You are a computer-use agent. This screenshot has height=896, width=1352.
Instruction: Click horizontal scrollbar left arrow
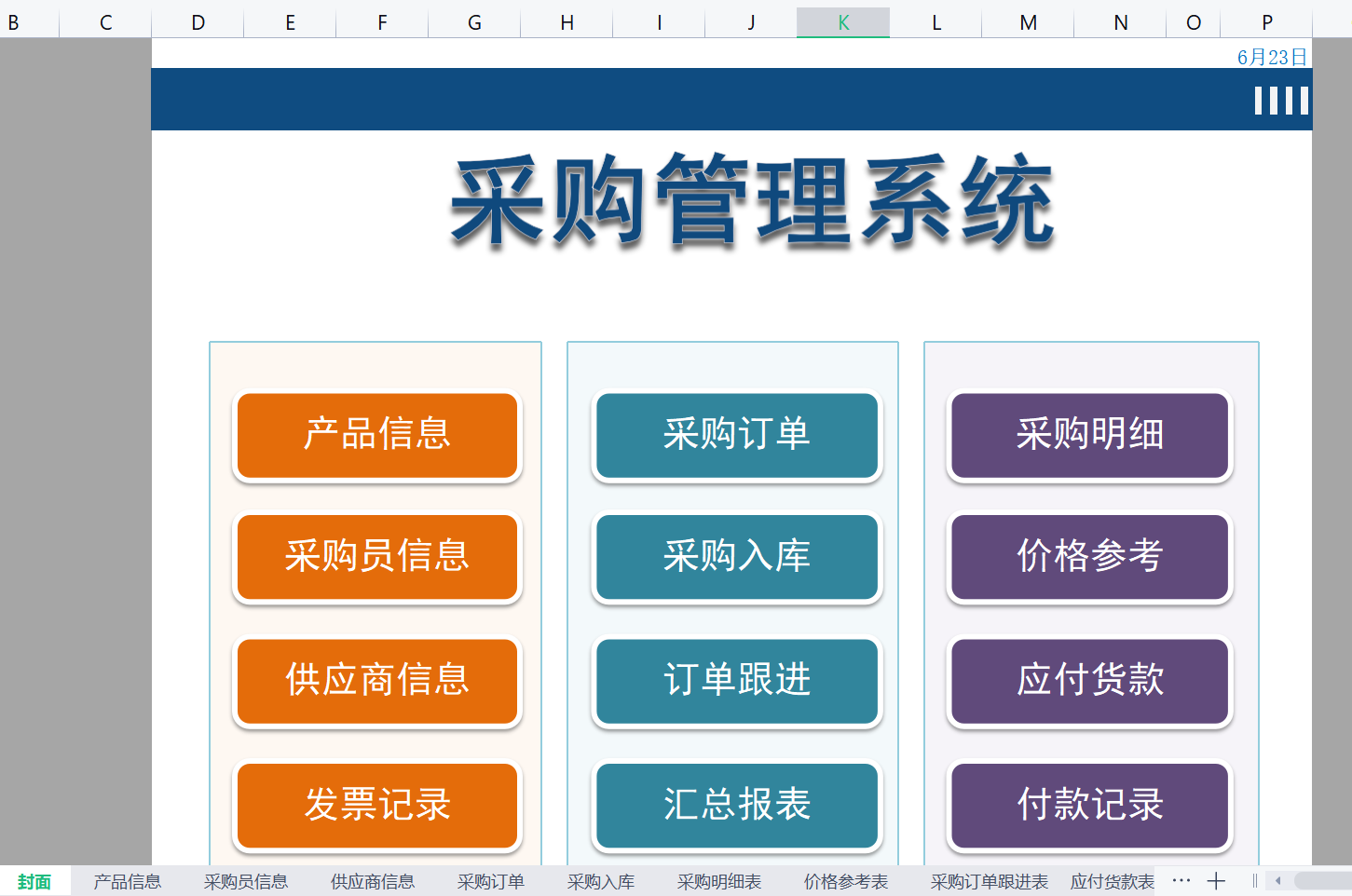pyautogui.click(x=1278, y=880)
